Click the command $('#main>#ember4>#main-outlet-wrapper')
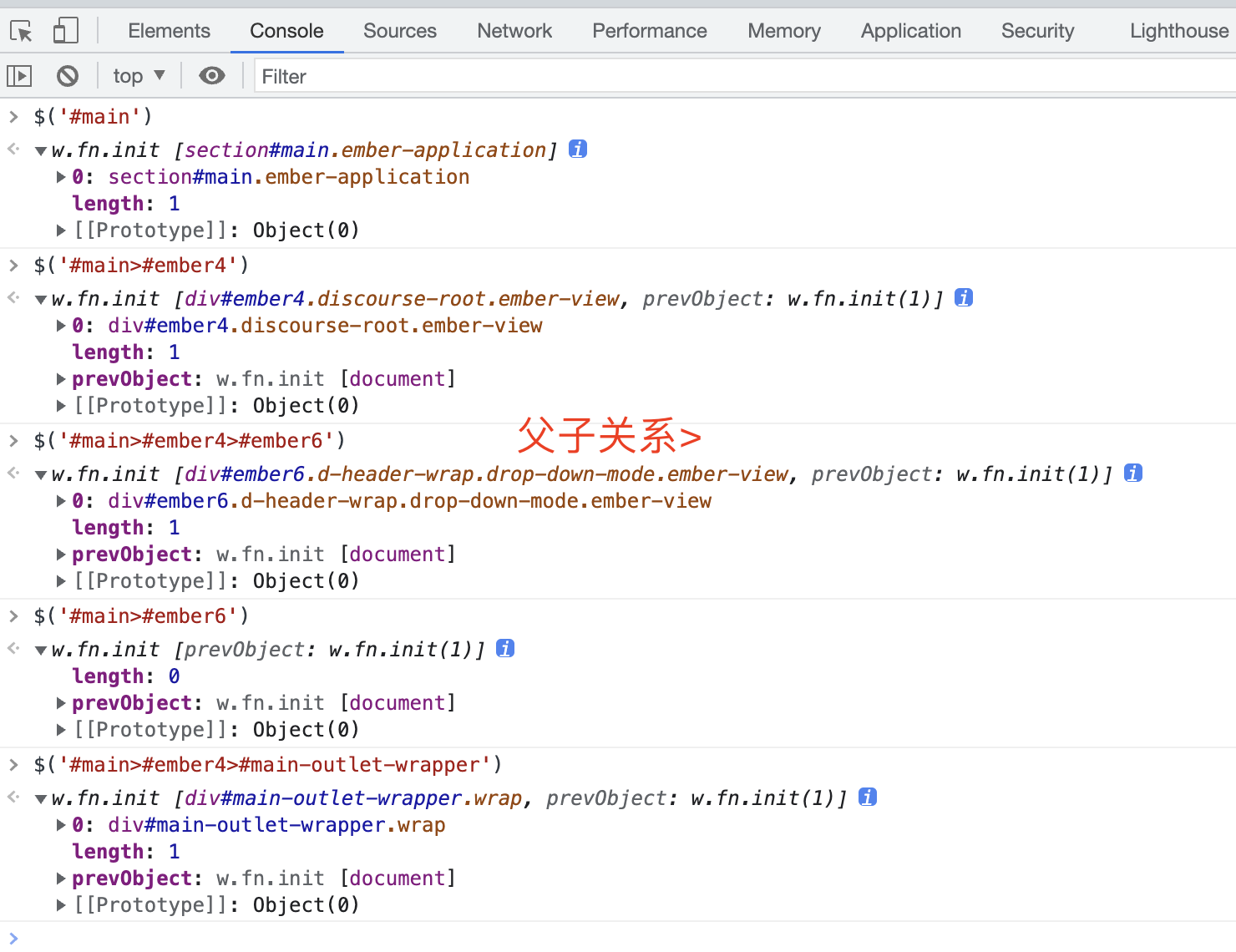Image resolution: width=1236 pixels, height=952 pixels. 268,764
